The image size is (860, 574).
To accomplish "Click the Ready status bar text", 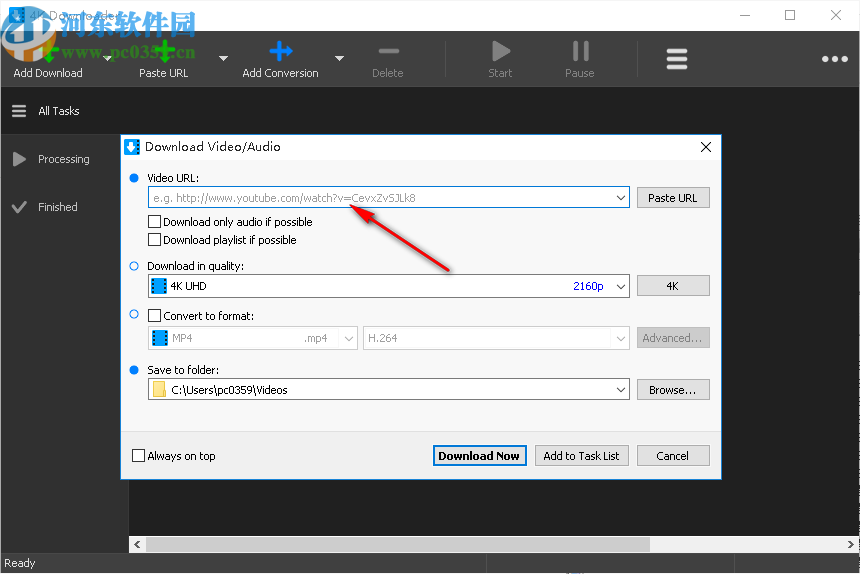I will pos(20,563).
